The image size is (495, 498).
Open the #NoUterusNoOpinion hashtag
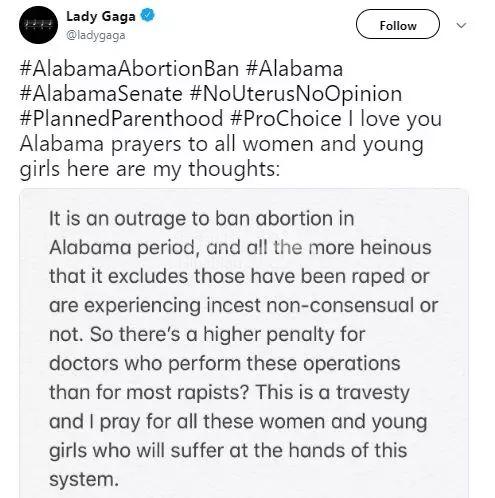click(296, 94)
